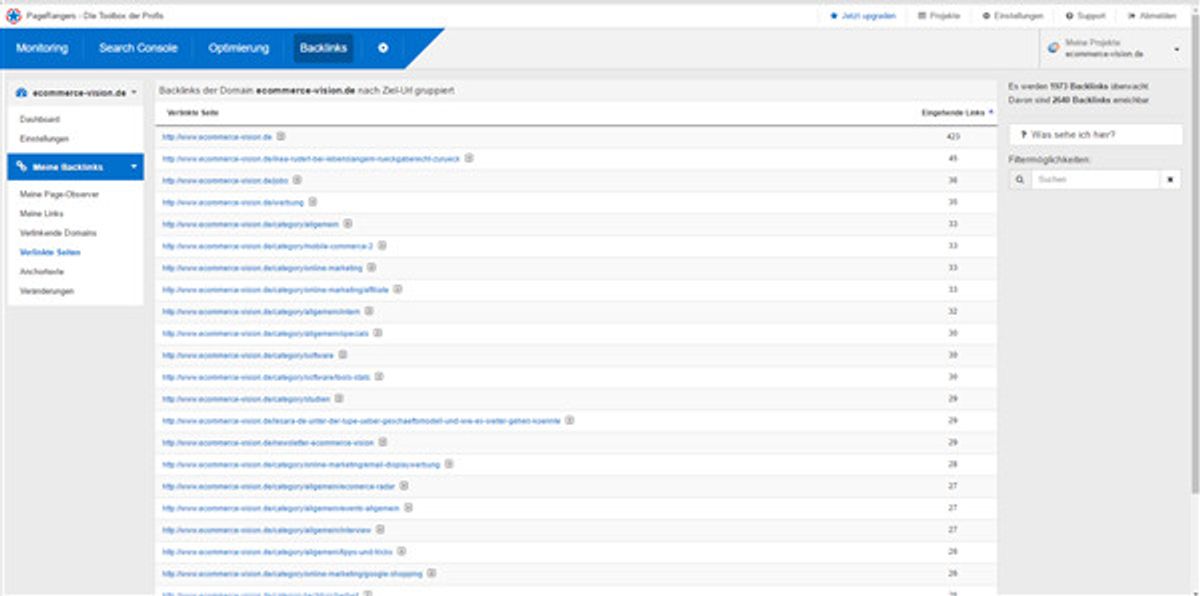Image resolution: width=1200 pixels, height=596 pixels.
Task: Focus the Suchen filter input field
Action: click(1096, 180)
